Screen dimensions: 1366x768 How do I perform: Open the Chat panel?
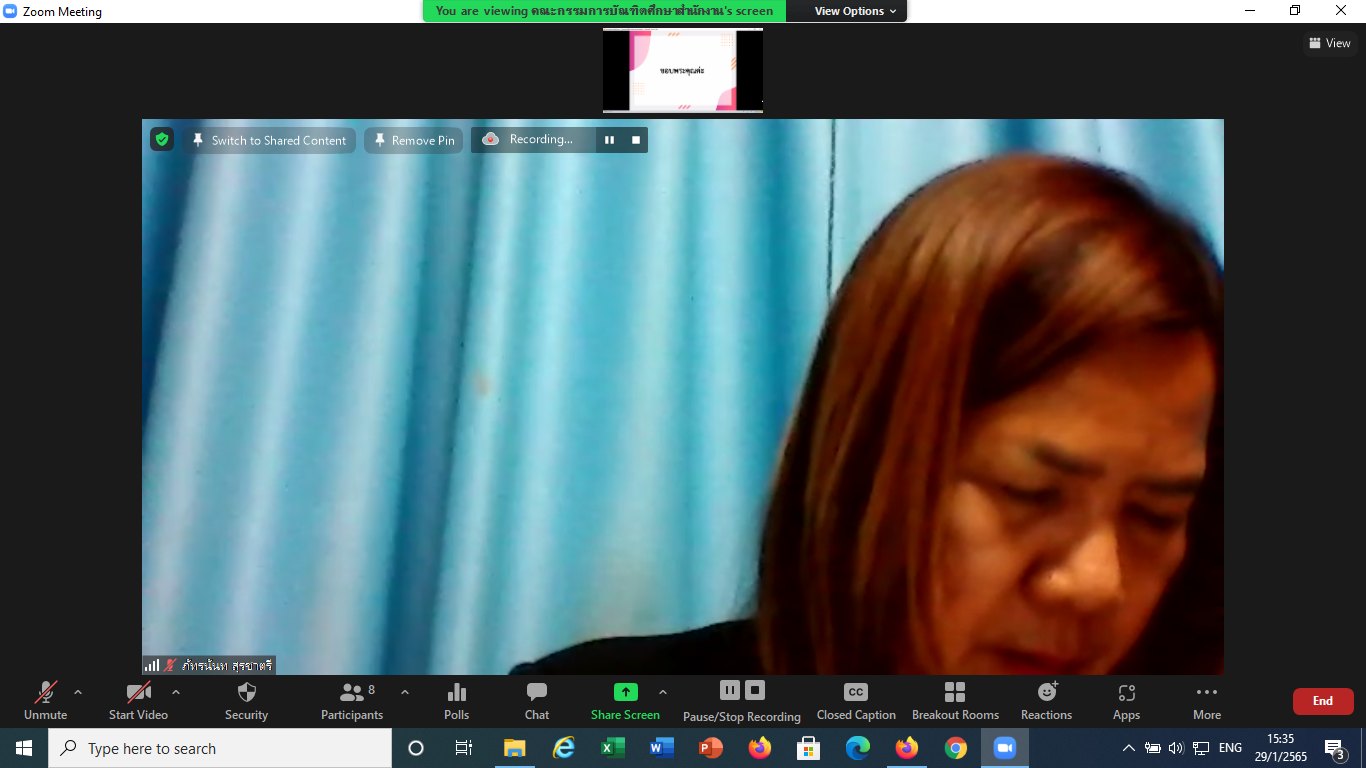tap(537, 701)
